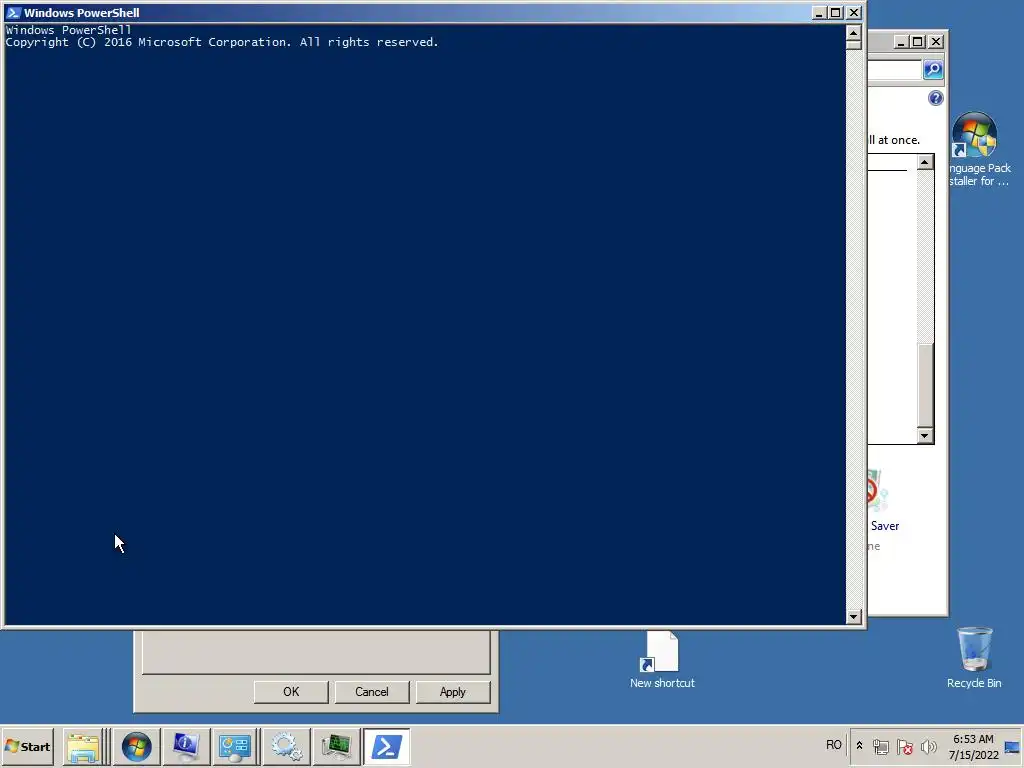Click the PowerShell copyright text line

222,42
